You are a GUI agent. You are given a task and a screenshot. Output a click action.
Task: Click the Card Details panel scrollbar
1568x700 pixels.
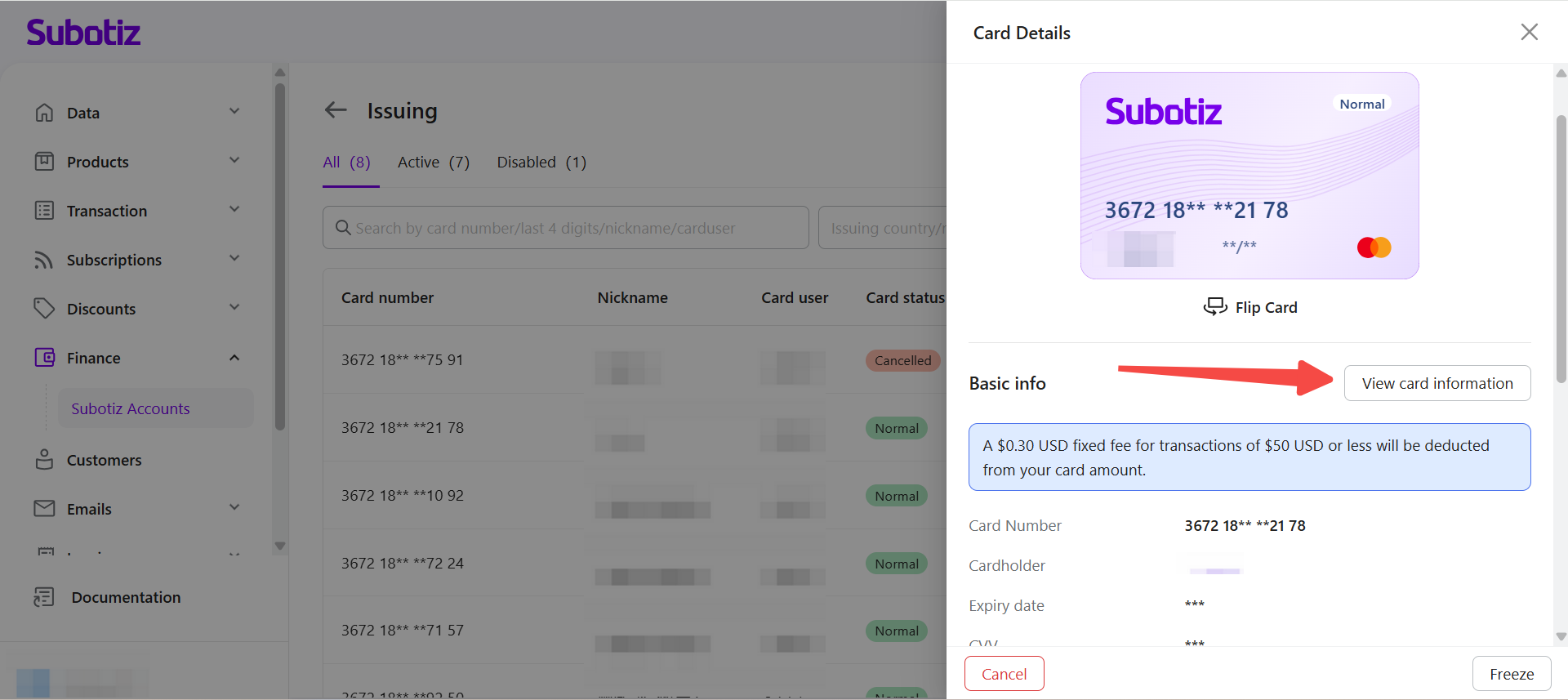(1561, 249)
